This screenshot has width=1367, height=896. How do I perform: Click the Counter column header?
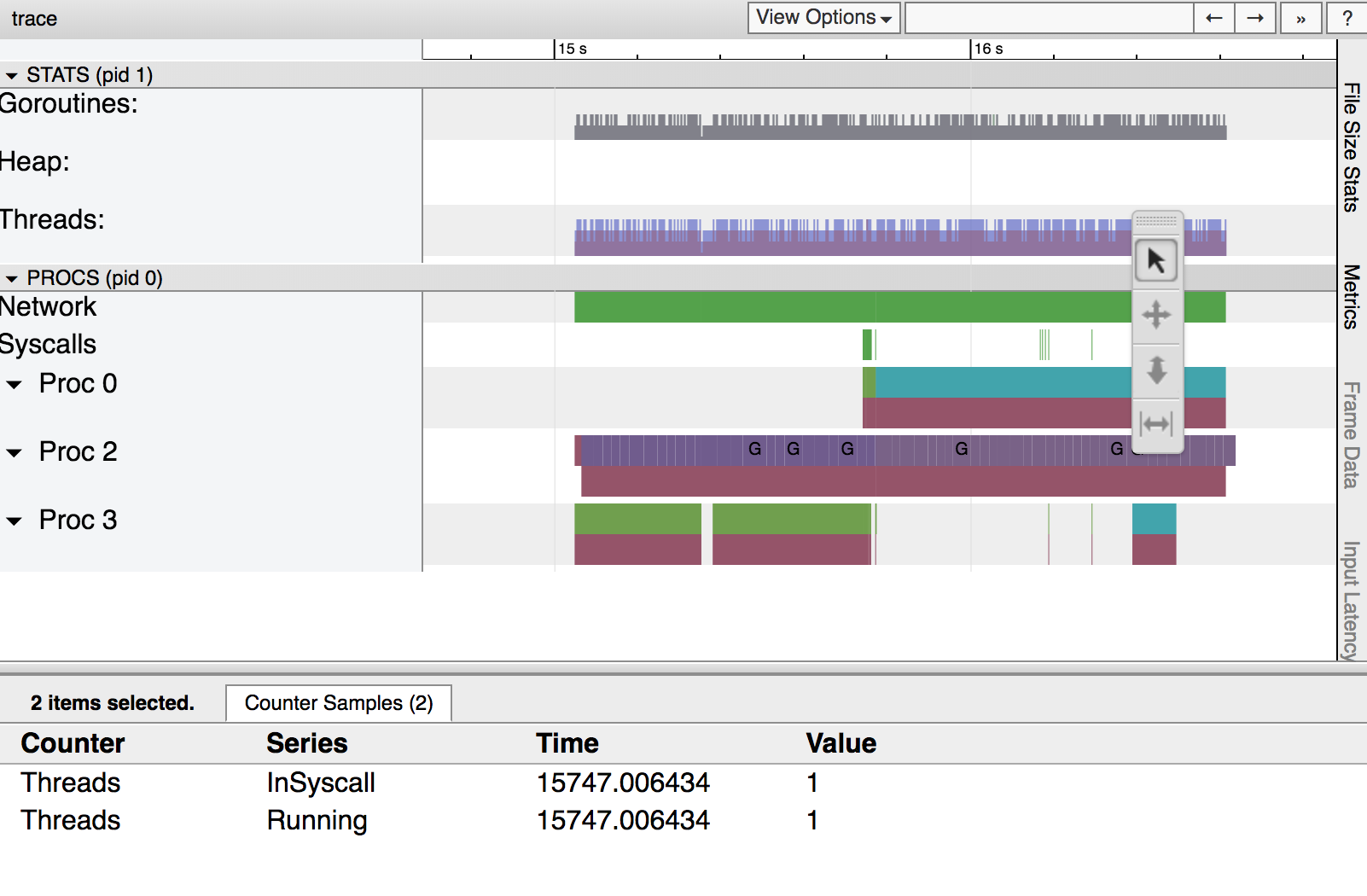(73, 743)
